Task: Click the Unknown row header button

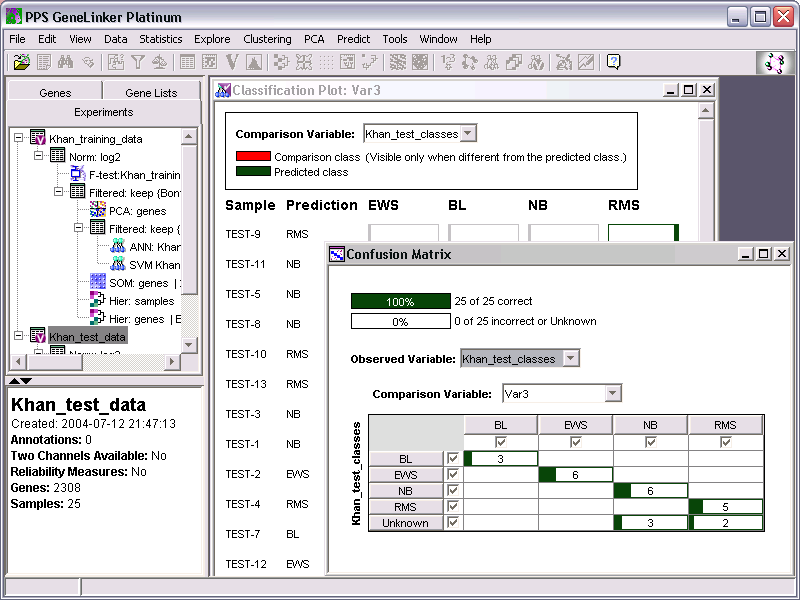Action: pyautogui.click(x=406, y=522)
